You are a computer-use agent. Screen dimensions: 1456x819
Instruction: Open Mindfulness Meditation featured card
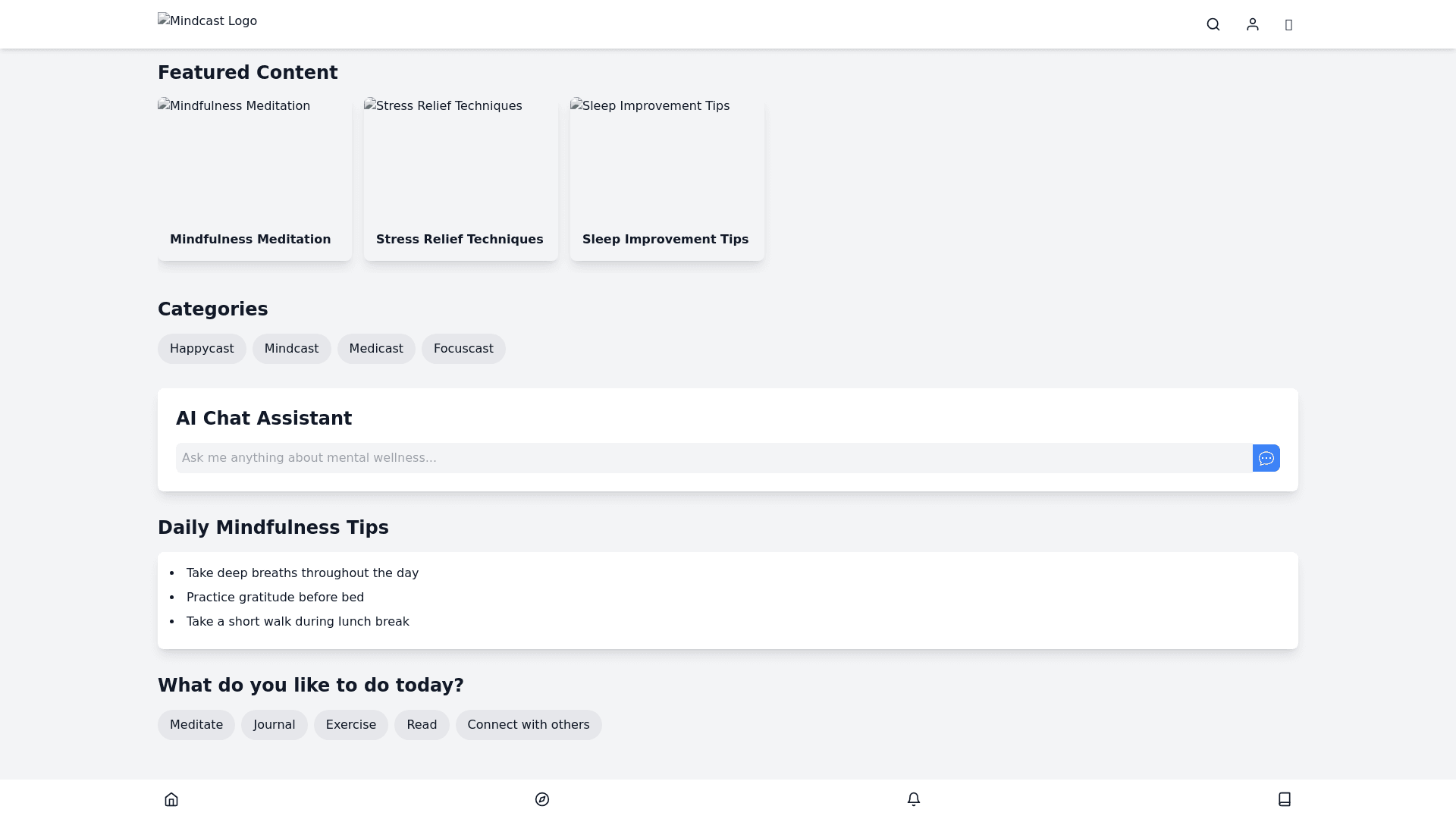click(x=255, y=179)
